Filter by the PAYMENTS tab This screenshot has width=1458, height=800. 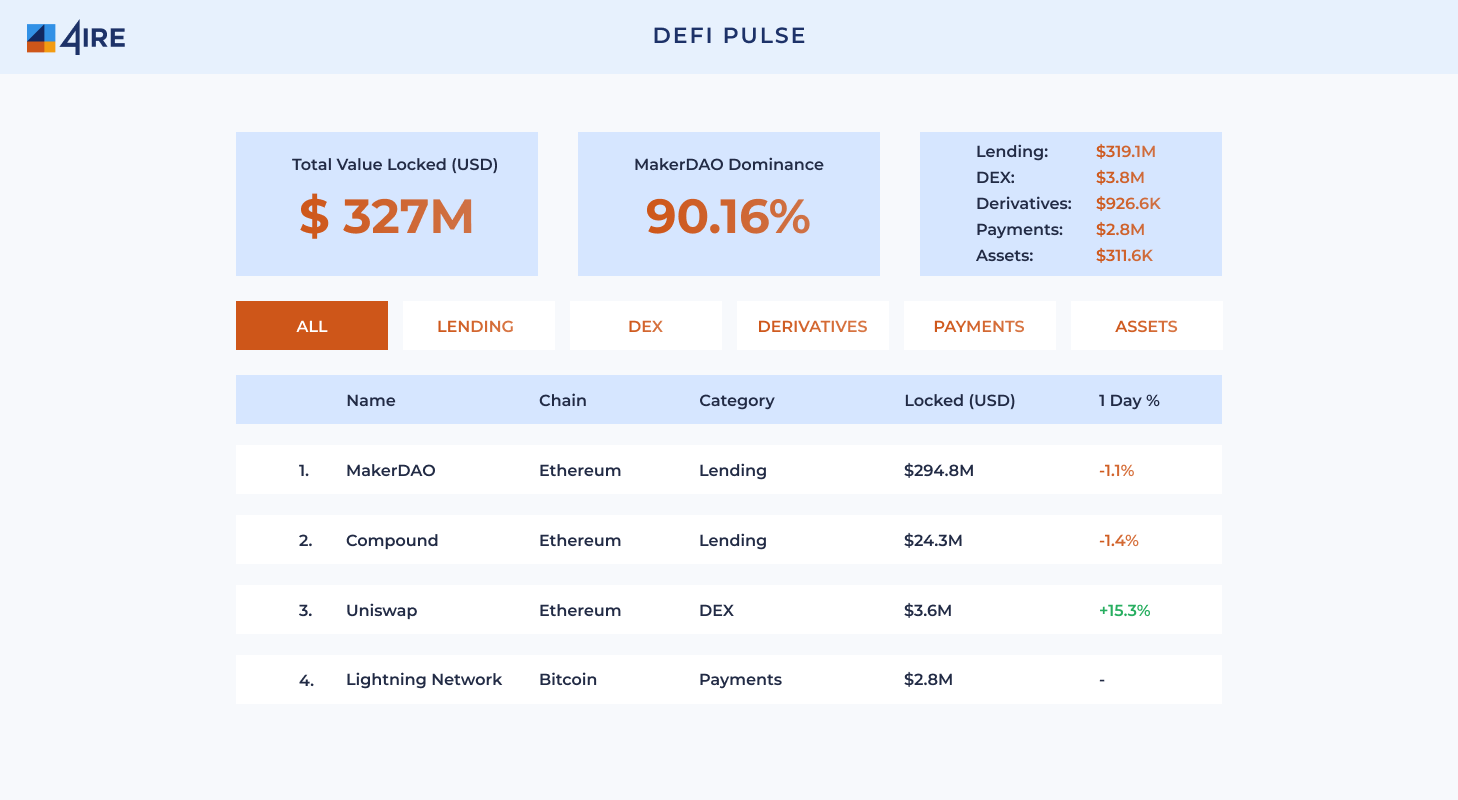[979, 326]
